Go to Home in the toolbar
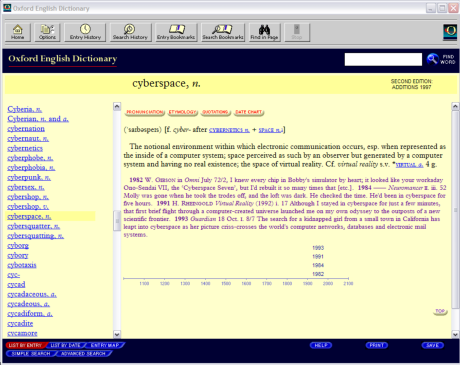The image size is (460, 365). coord(18,32)
